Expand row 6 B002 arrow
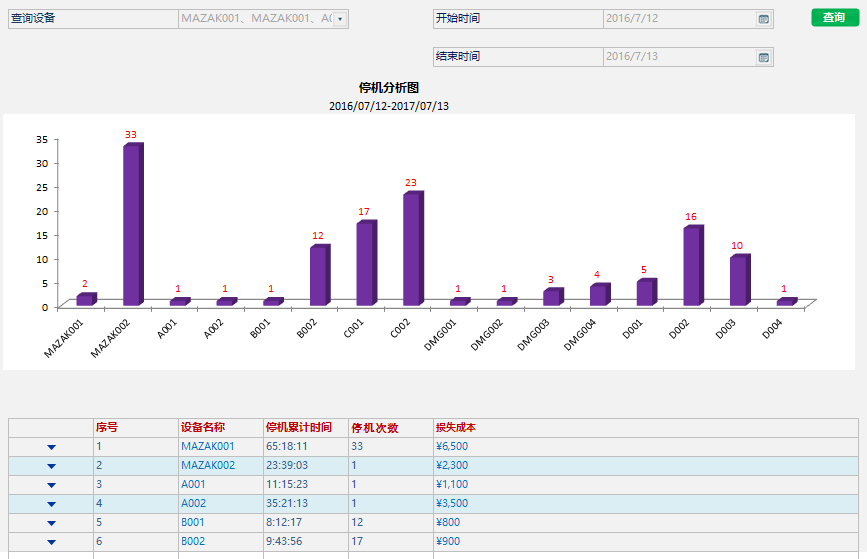Image resolution: width=867 pixels, height=559 pixels. point(51,542)
